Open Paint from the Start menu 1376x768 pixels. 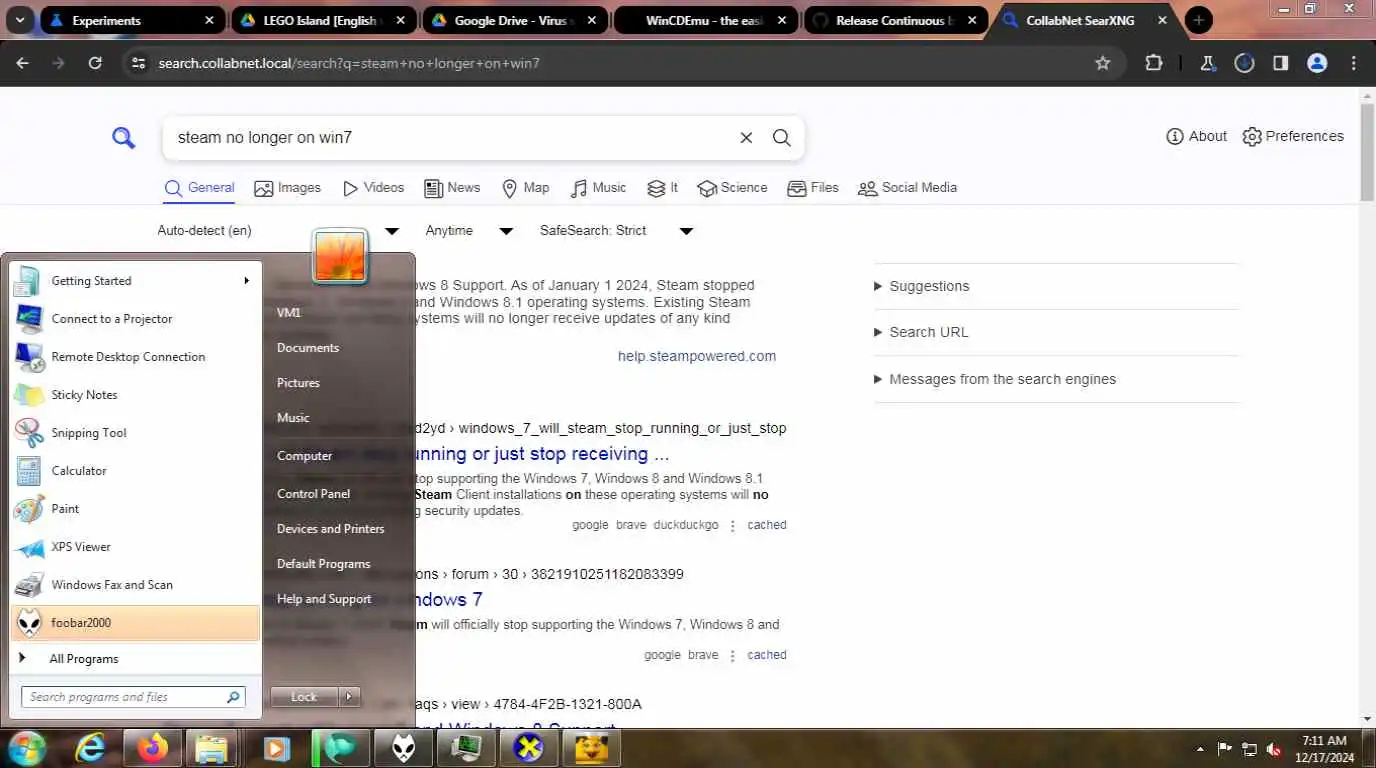tap(135, 509)
